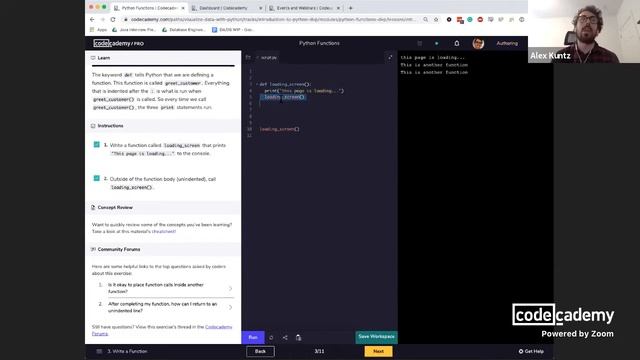Go Back to previous exercise
The height and width of the screenshot is (360, 640).
260,351
